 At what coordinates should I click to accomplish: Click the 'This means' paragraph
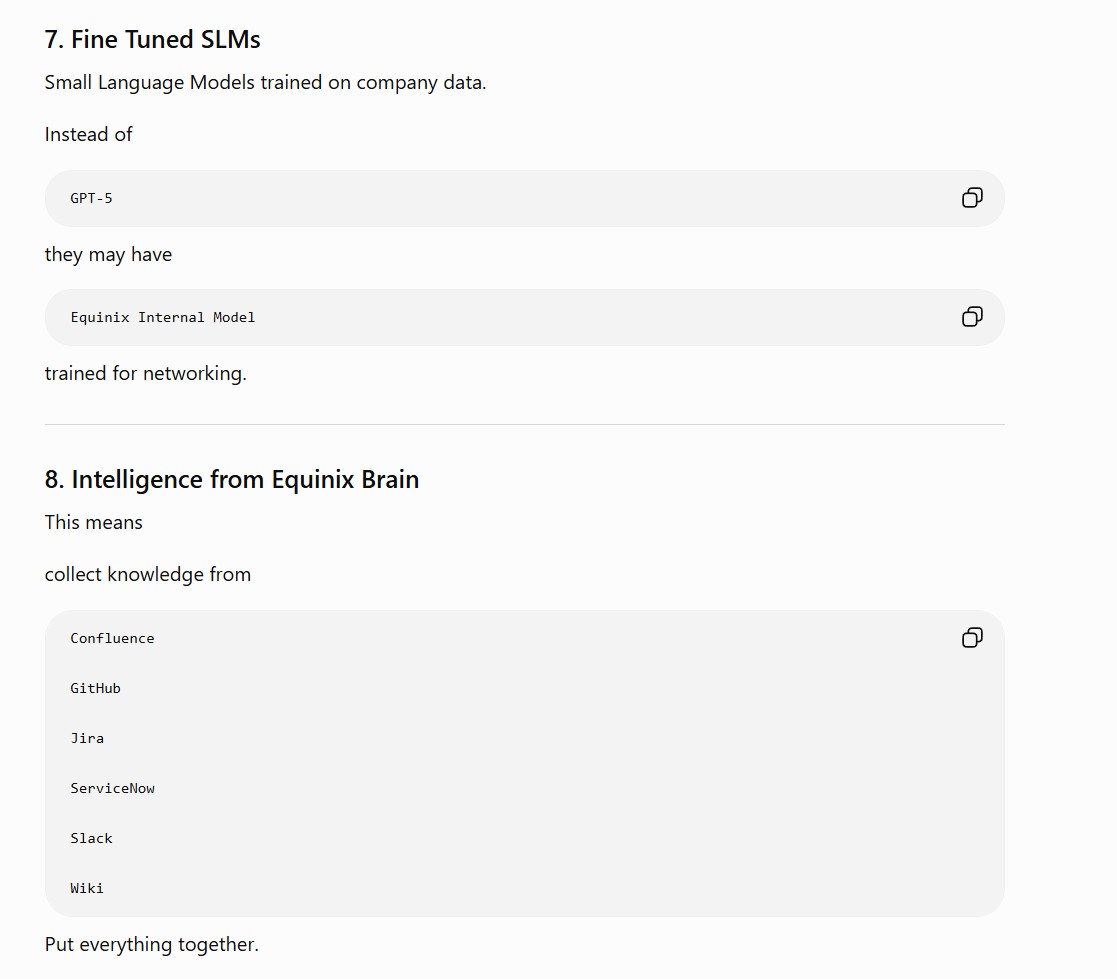coord(93,522)
